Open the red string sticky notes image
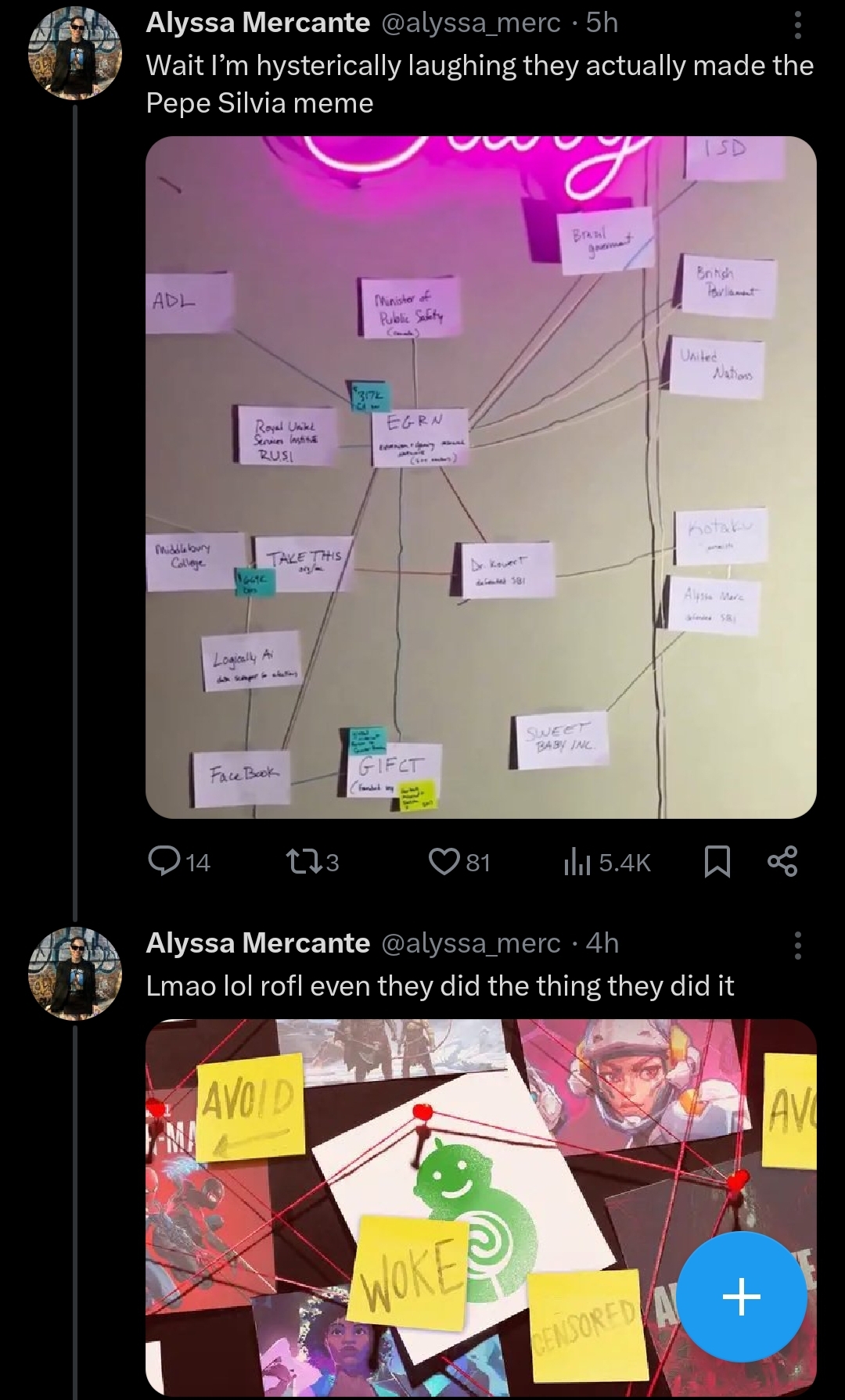Screen dimensions: 845x1400 481,1209
